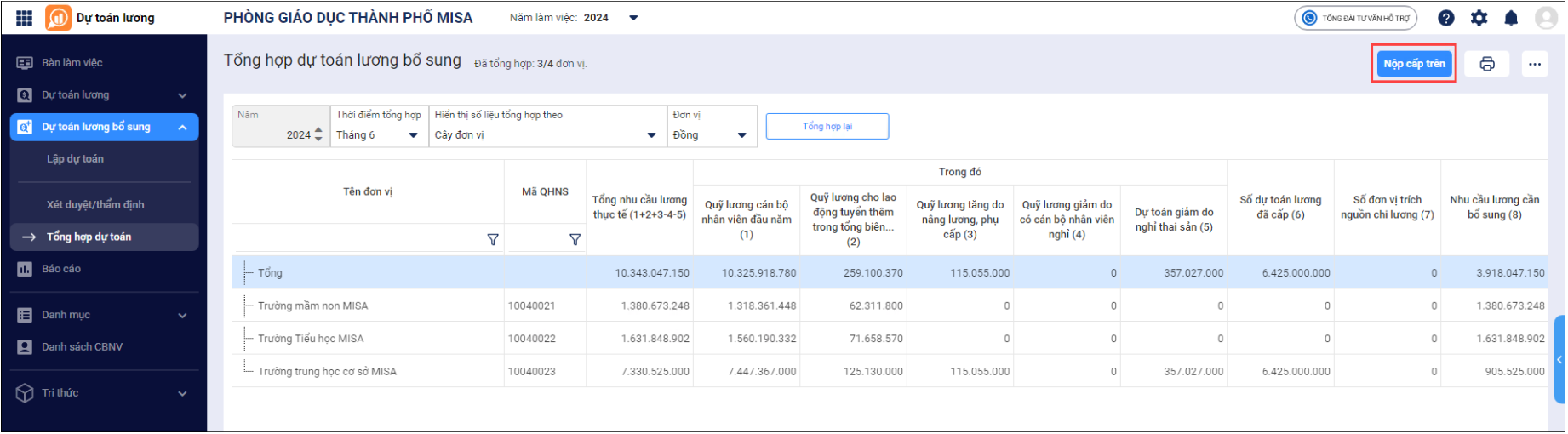Viewport: 1568px width, 434px height.
Task: Select Tổng hợp dự toán submenu item
Action: (104, 237)
